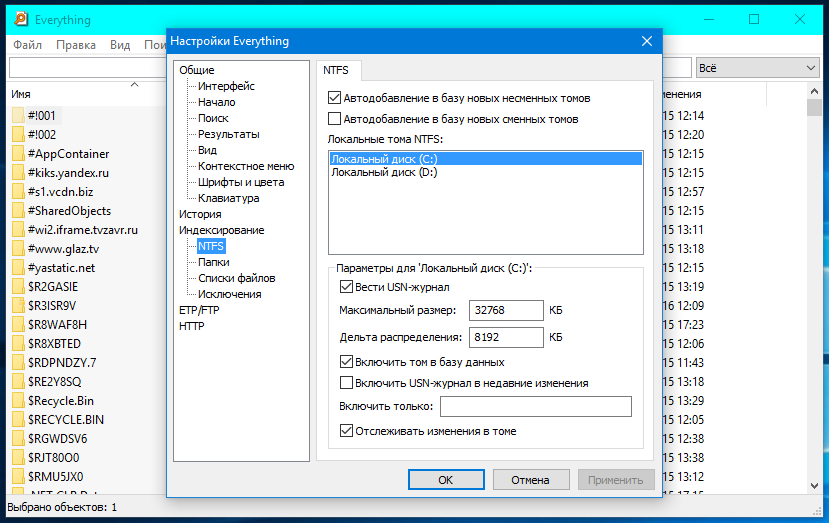Open 'История' settings page
Image resolution: width=829 pixels, height=523 pixels.
point(200,214)
